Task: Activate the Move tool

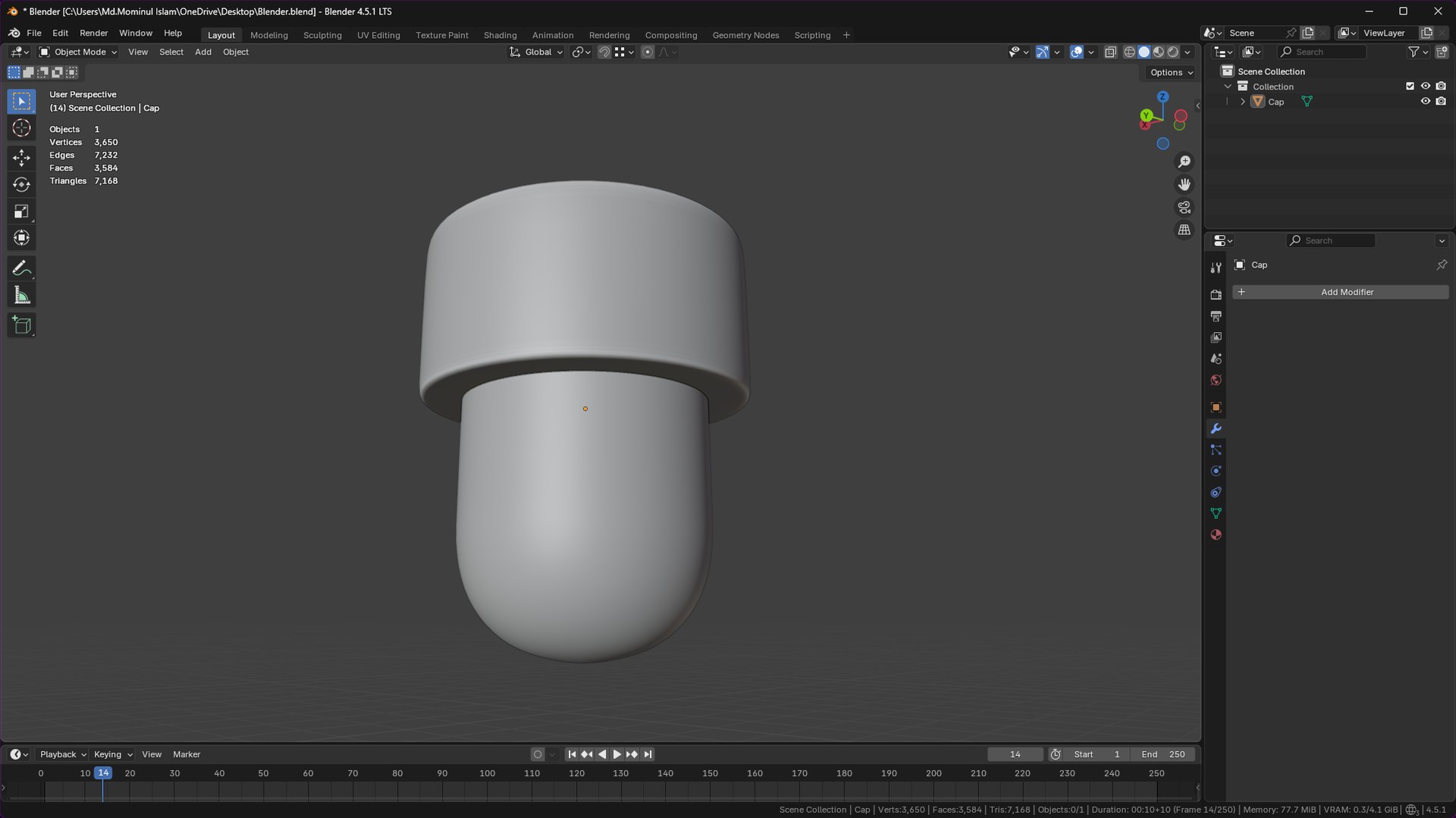Action: tap(21, 158)
